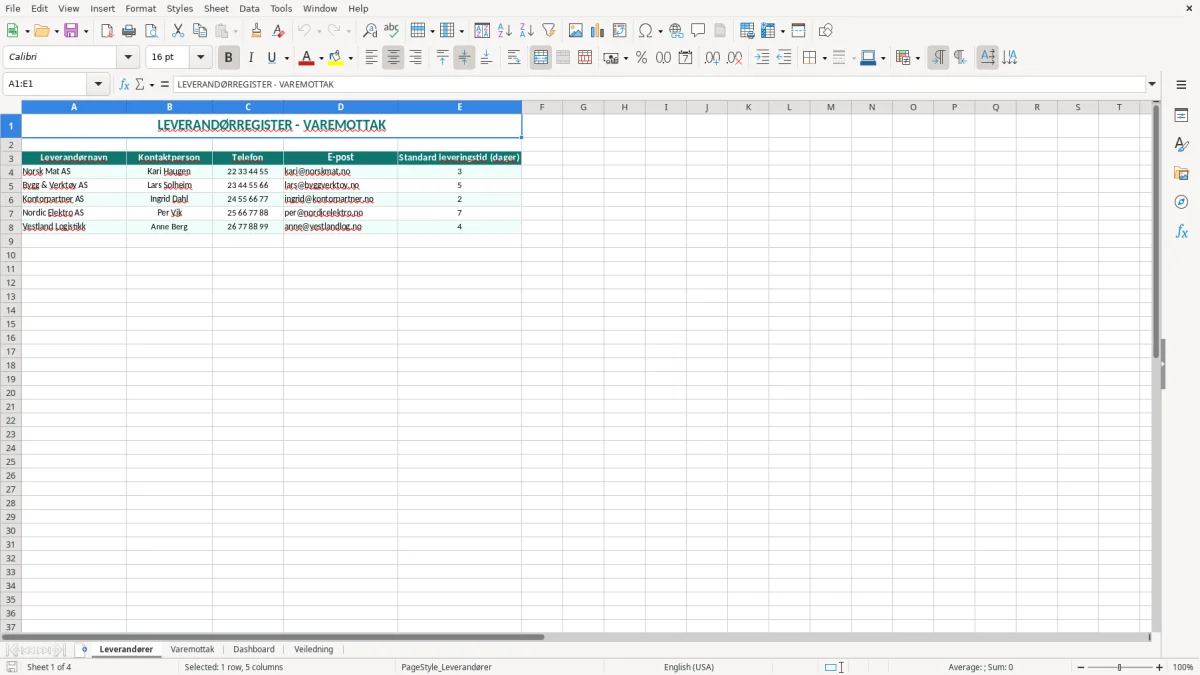Open Find and Replace
Image resolution: width=1200 pixels, height=675 pixels.
370,31
